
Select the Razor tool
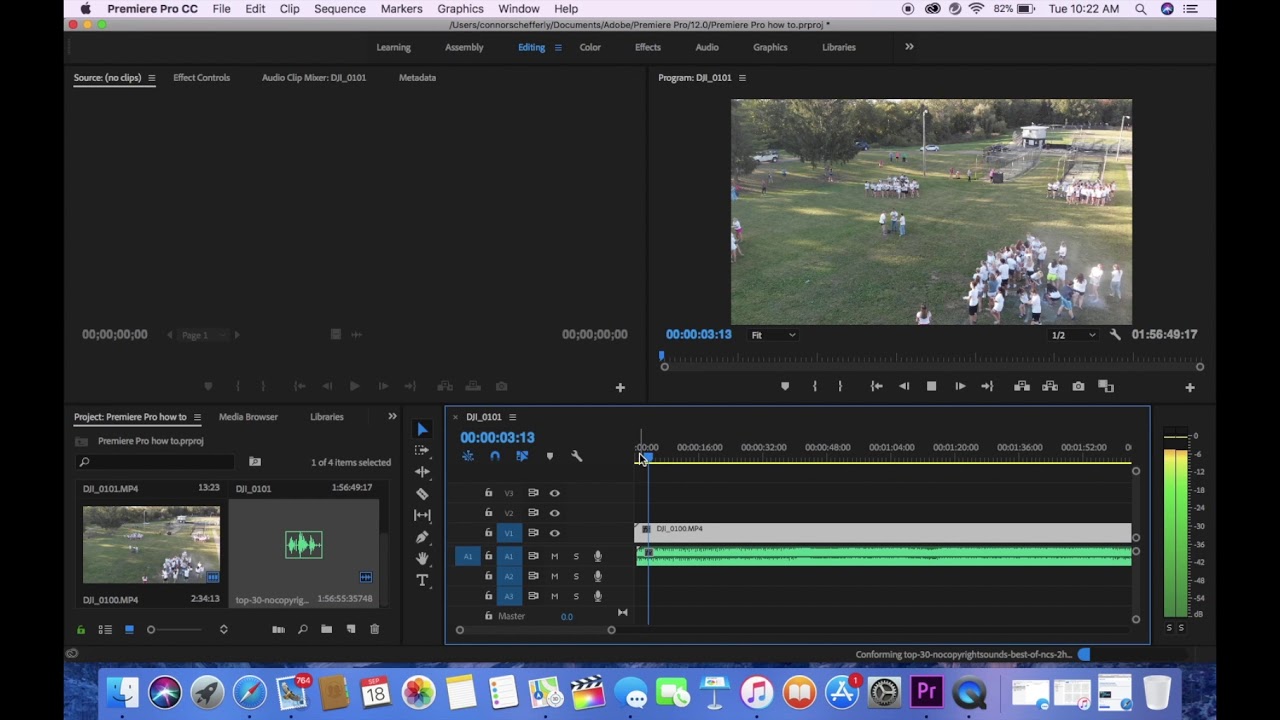point(422,493)
